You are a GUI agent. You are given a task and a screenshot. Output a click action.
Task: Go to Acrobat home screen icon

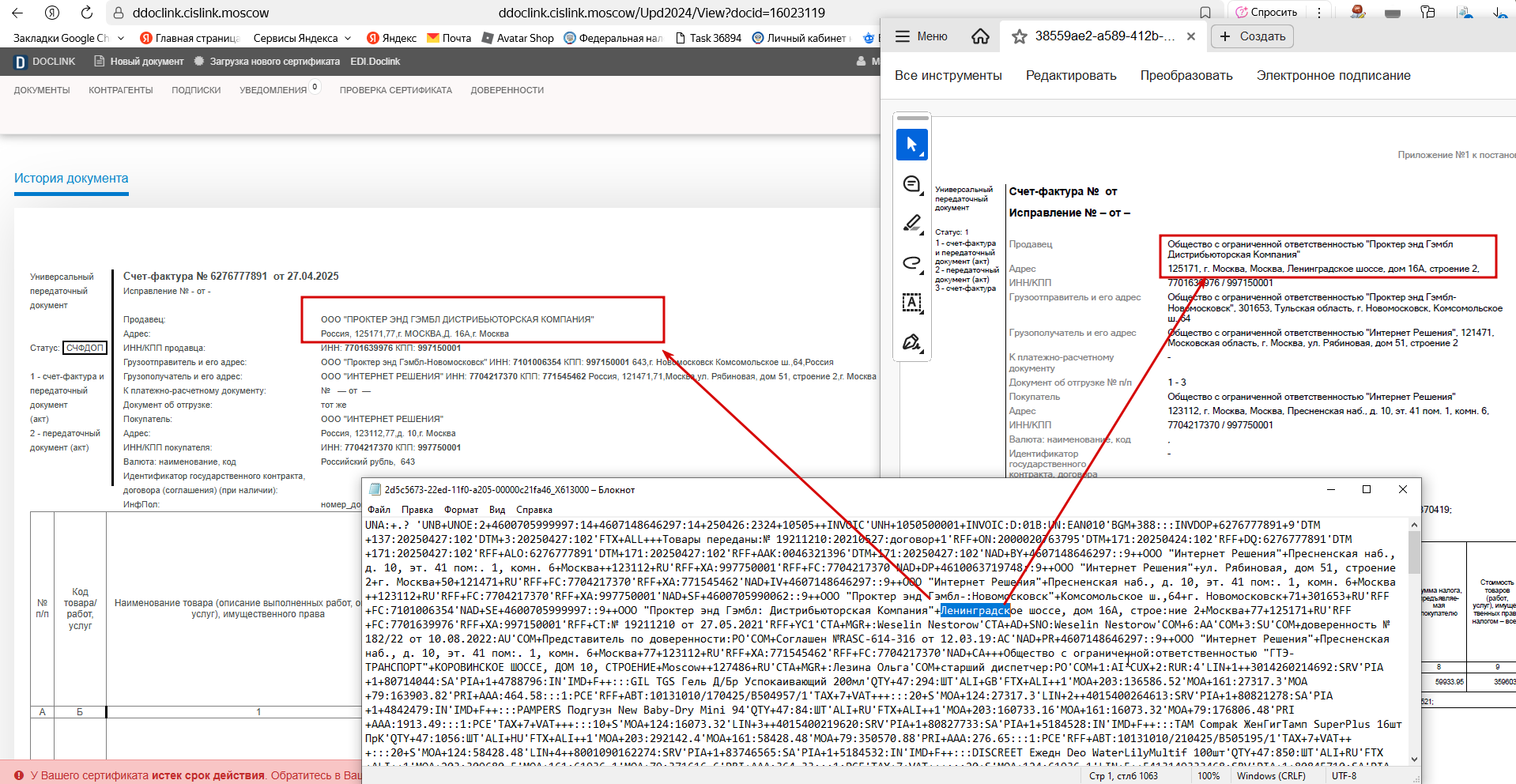pyautogui.click(x=980, y=36)
